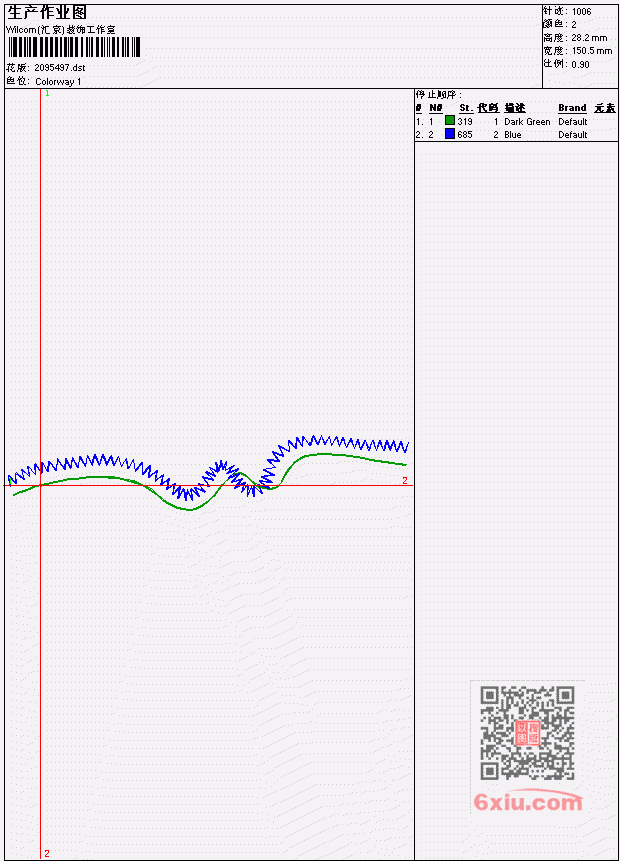Click 'Default' brand in the Blue row
This screenshot has width=620, height=861.
point(573,135)
